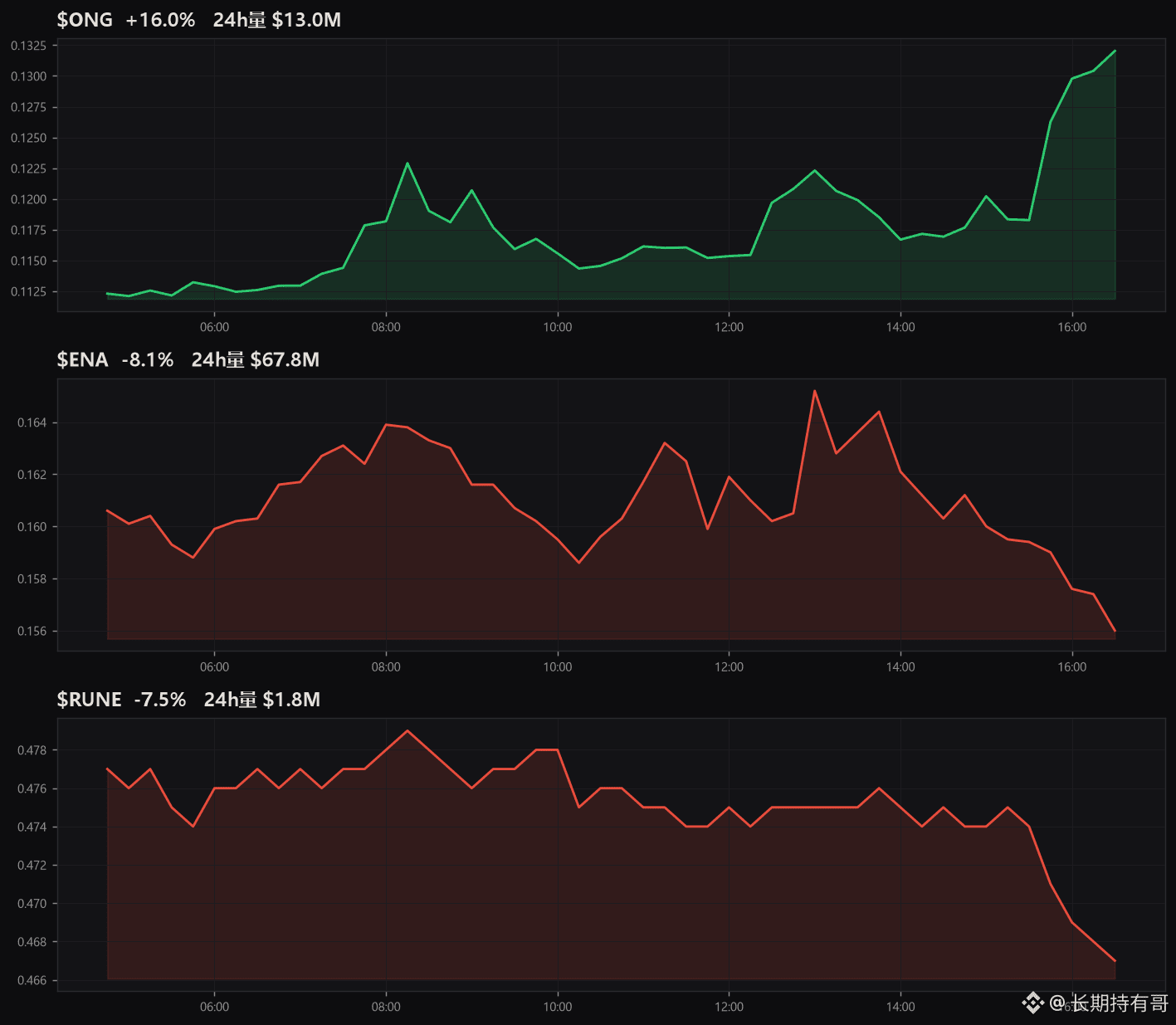Select the 0.468 y-axis tick on $RUNE chart

pyautogui.click(x=32, y=942)
